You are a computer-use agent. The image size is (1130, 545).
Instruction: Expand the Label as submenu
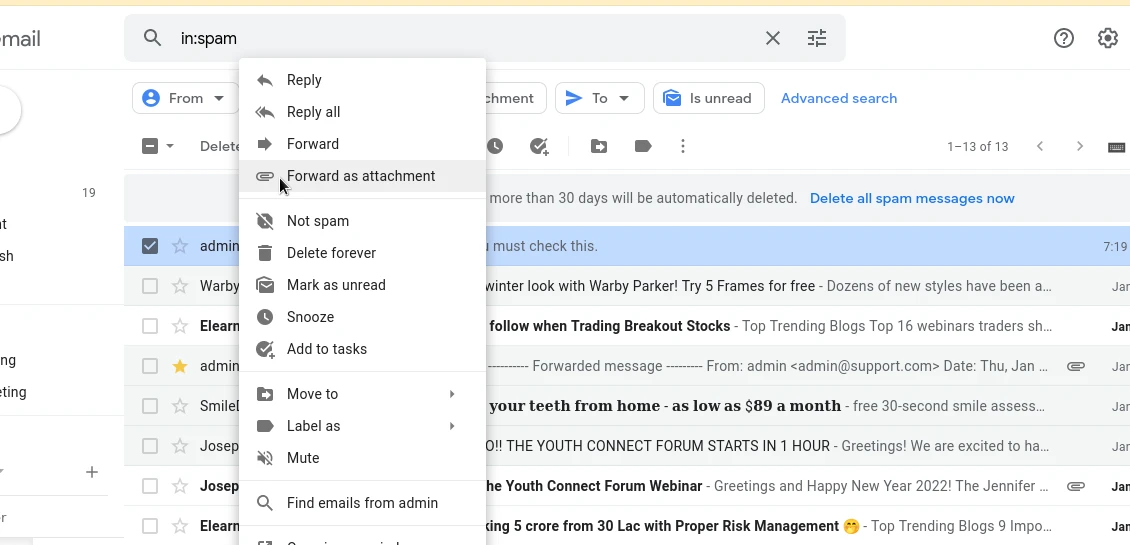pos(362,425)
